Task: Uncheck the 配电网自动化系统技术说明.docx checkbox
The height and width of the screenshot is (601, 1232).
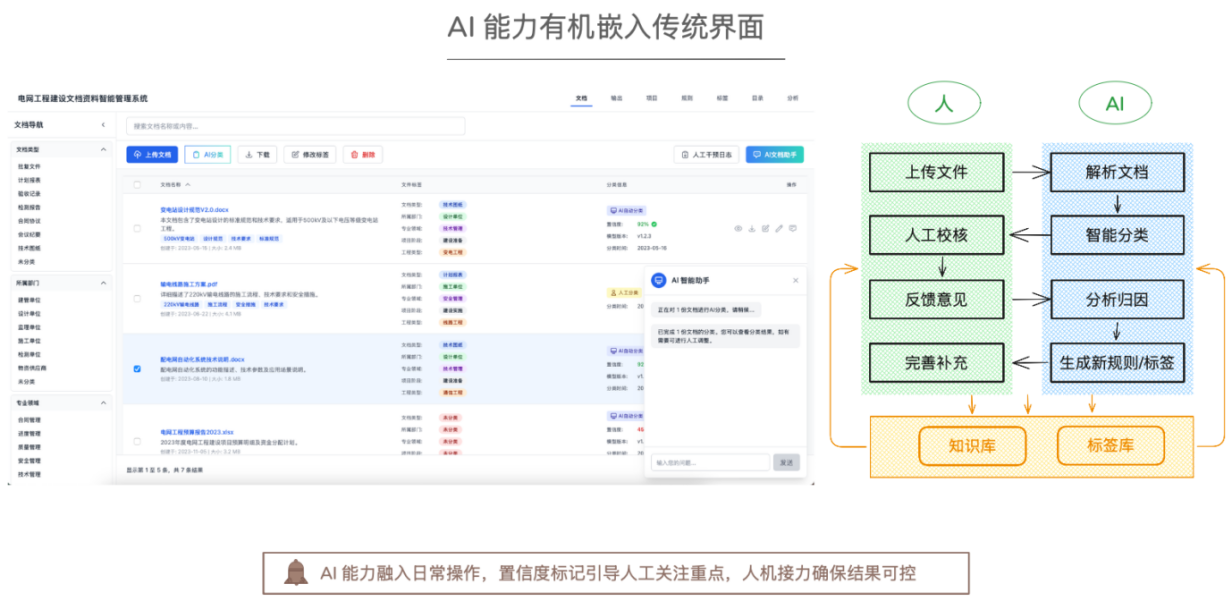Action: pos(137,368)
